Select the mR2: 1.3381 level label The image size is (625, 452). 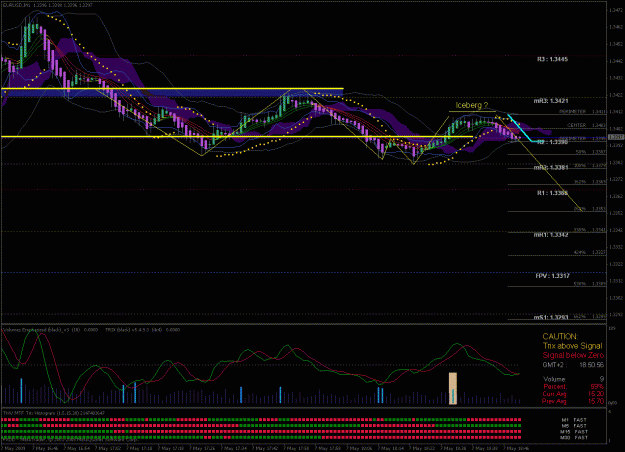click(x=551, y=167)
